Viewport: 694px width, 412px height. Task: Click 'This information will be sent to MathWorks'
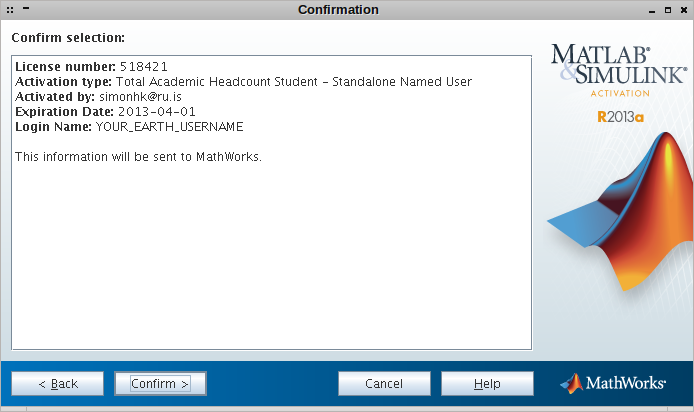(x=138, y=157)
